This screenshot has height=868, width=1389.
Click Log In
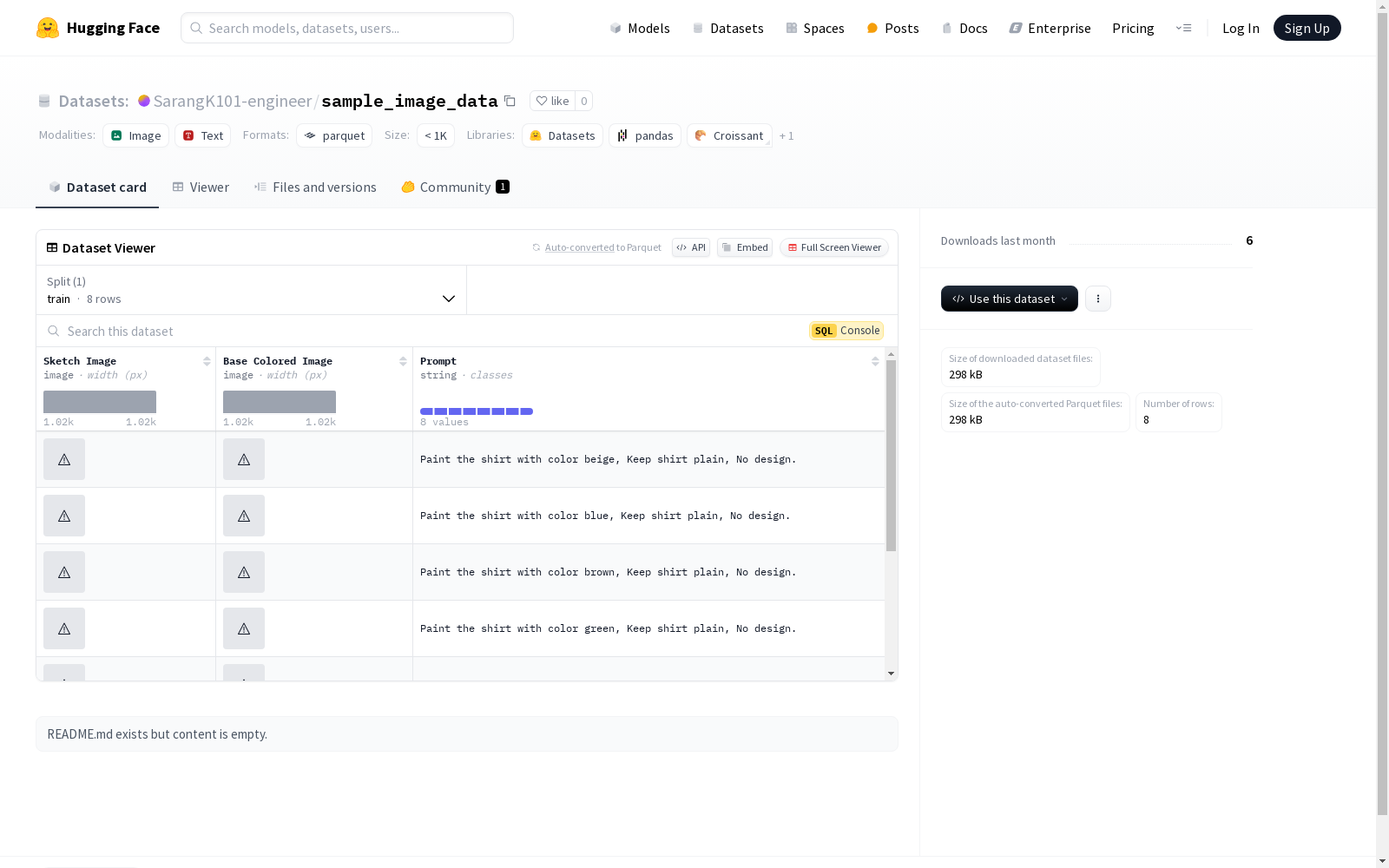(x=1241, y=28)
